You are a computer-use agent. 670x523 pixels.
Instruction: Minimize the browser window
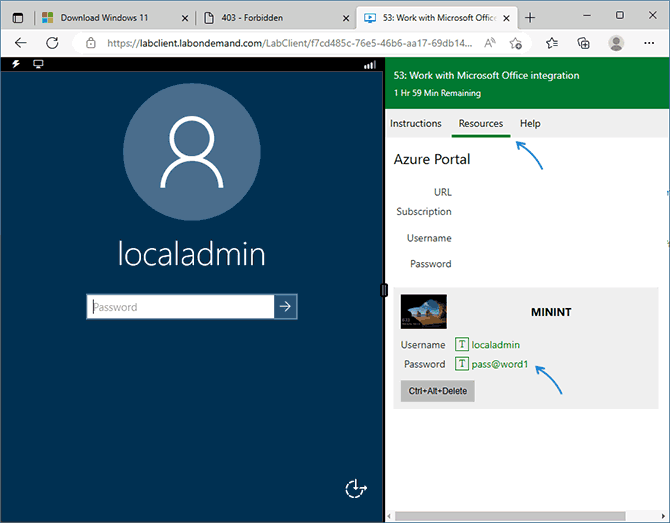point(587,16)
